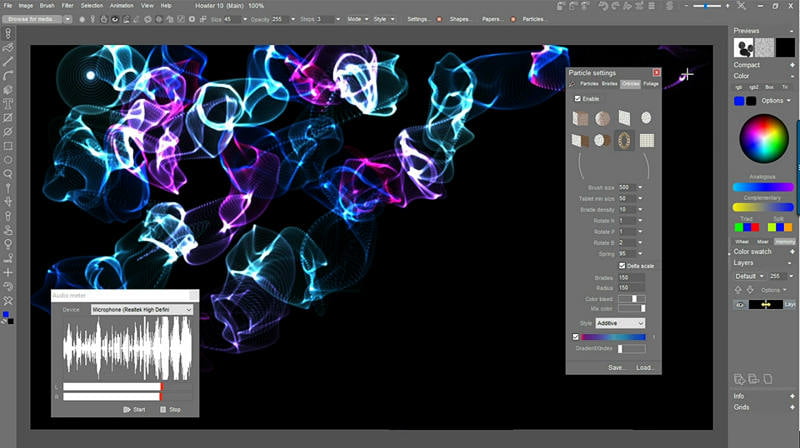Select the curve drawing tool
The height and width of the screenshot is (448, 800).
coord(8,75)
